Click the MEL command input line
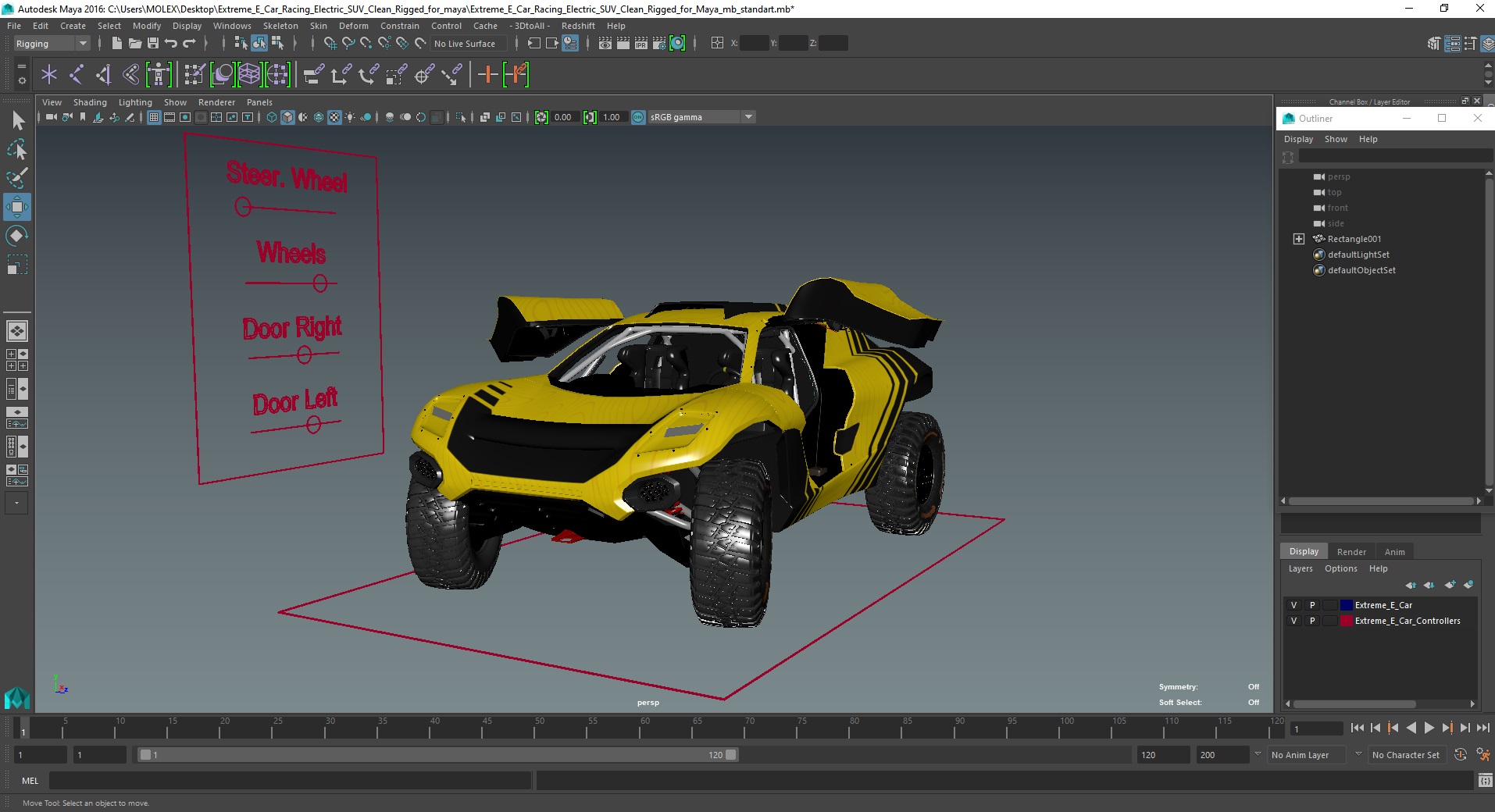1495x812 pixels. point(290,780)
